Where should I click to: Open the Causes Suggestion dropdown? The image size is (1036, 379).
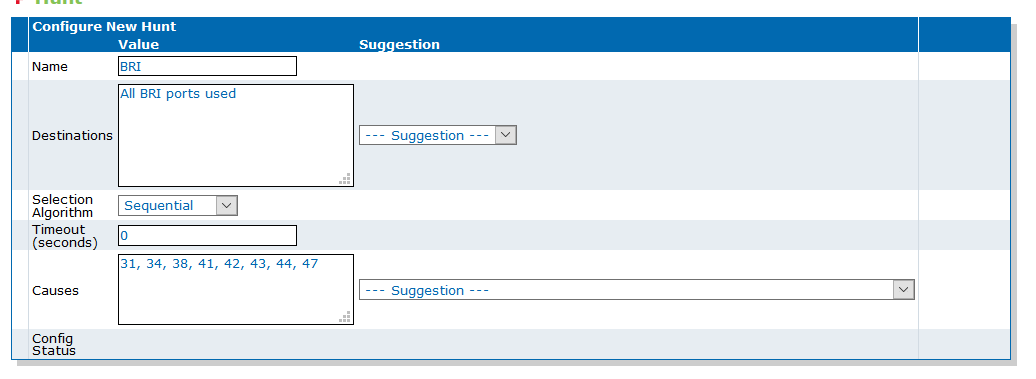pos(637,290)
